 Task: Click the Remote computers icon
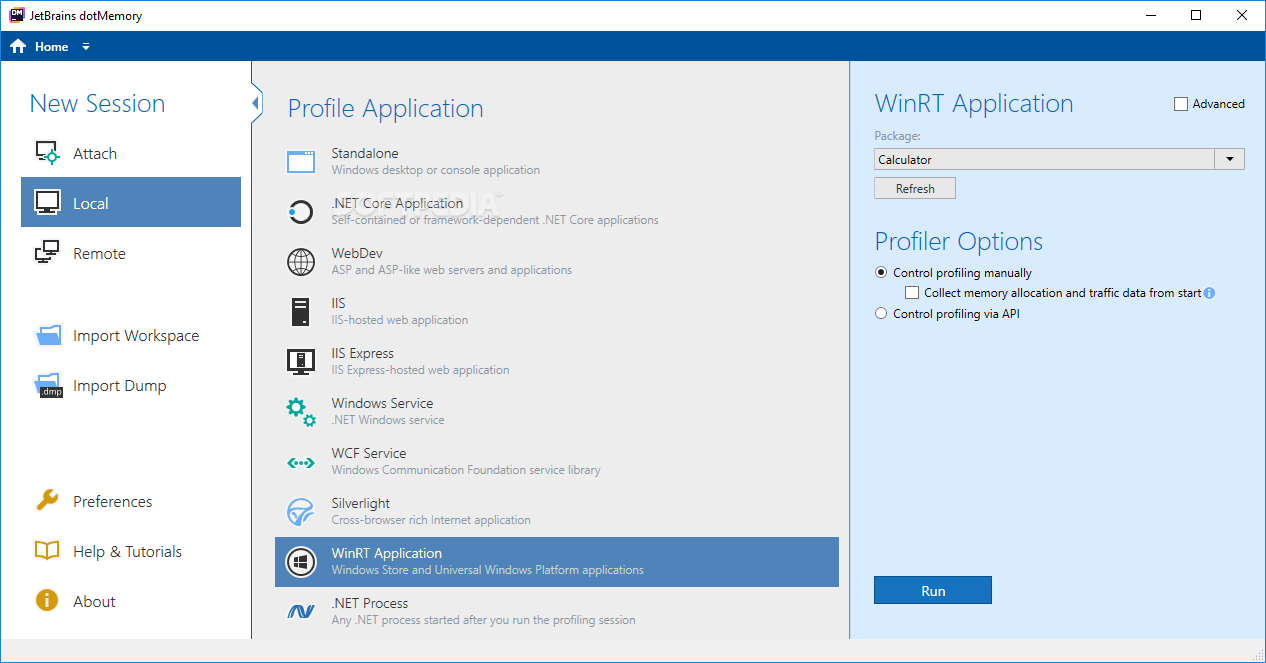(48, 253)
